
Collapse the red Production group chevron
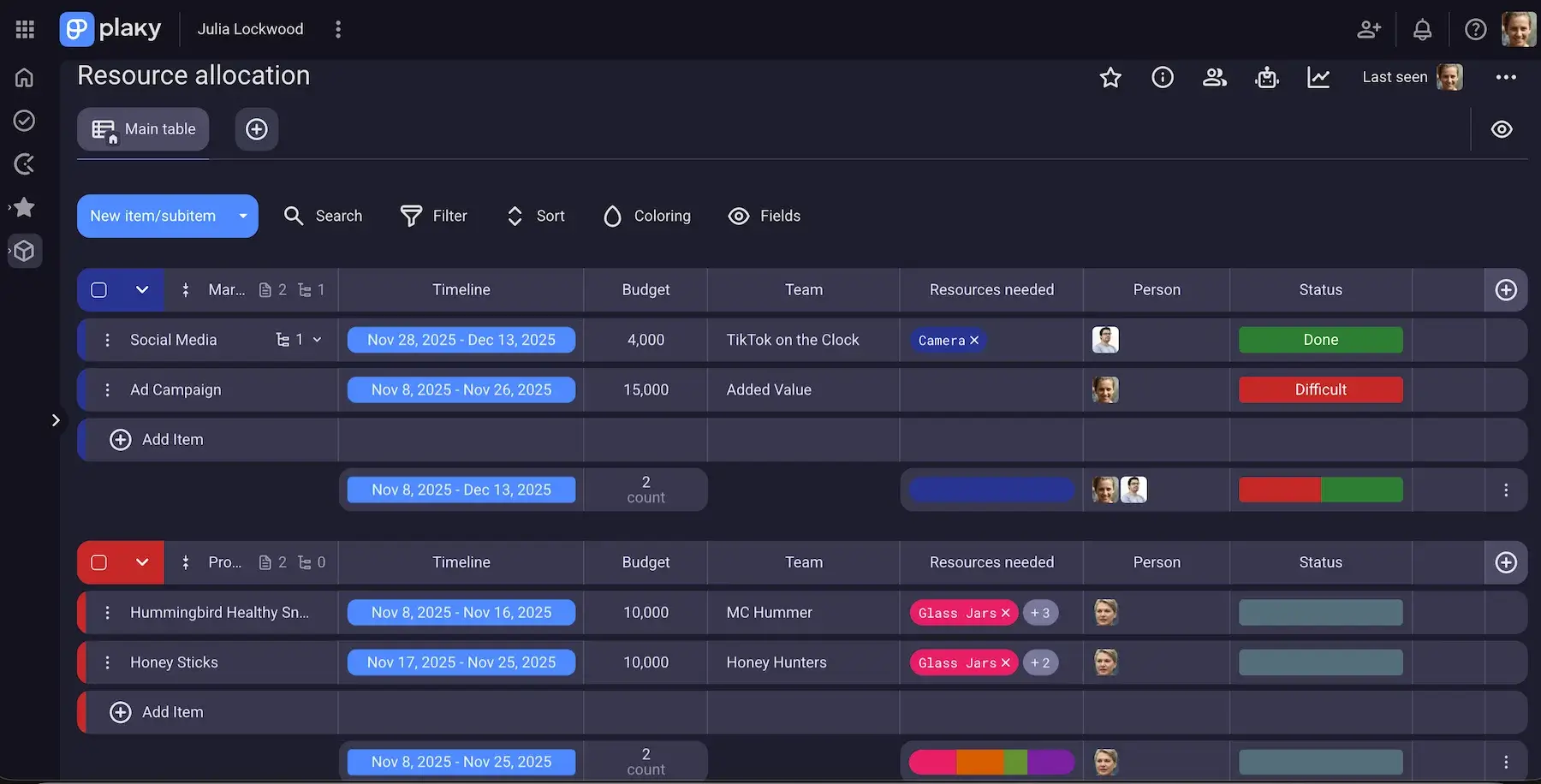[x=142, y=562]
